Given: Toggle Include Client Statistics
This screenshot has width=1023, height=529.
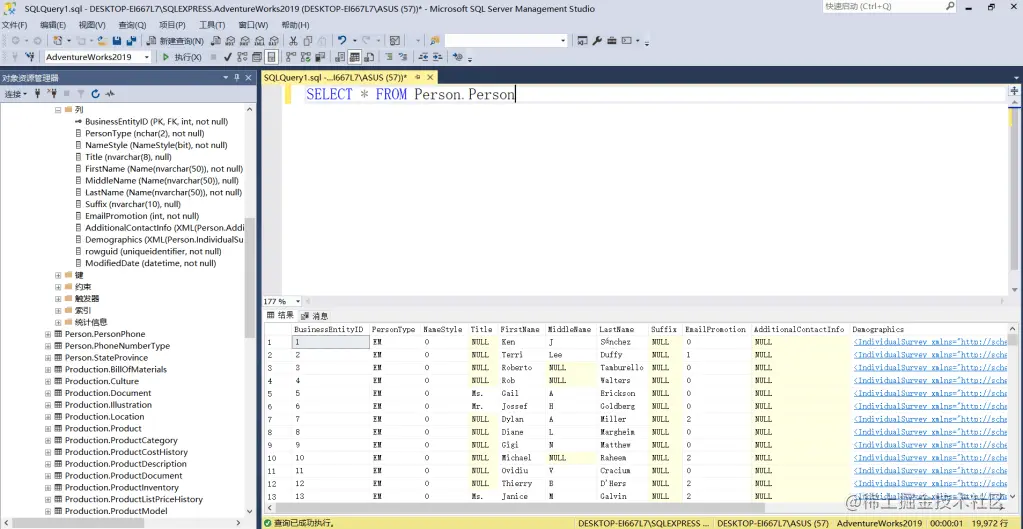Looking at the screenshot, I should click(320, 57).
